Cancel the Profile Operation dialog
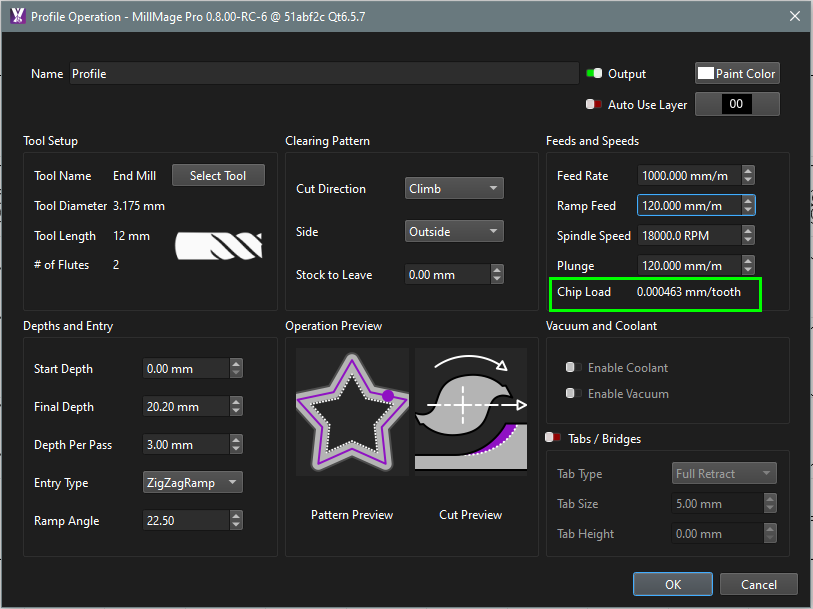This screenshot has width=813, height=609. pyautogui.click(x=759, y=584)
